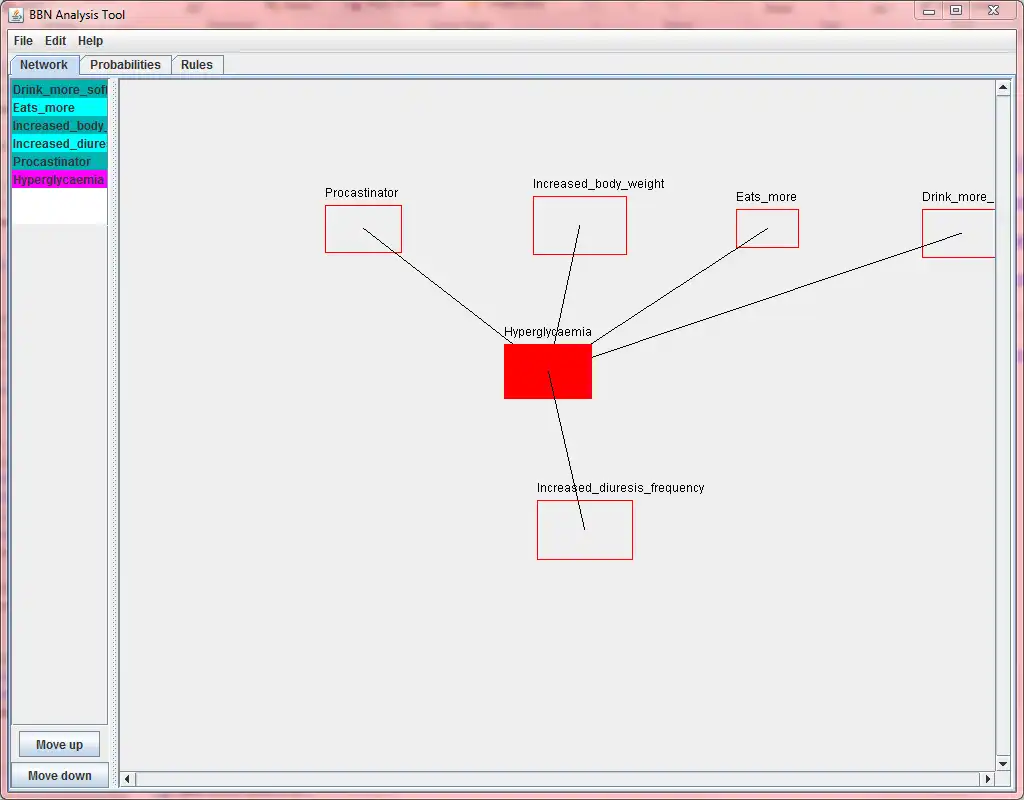Image resolution: width=1024 pixels, height=800 pixels.
Task: Minimize the BBN Analysis Tool window
Action: [x=929, y=10]
